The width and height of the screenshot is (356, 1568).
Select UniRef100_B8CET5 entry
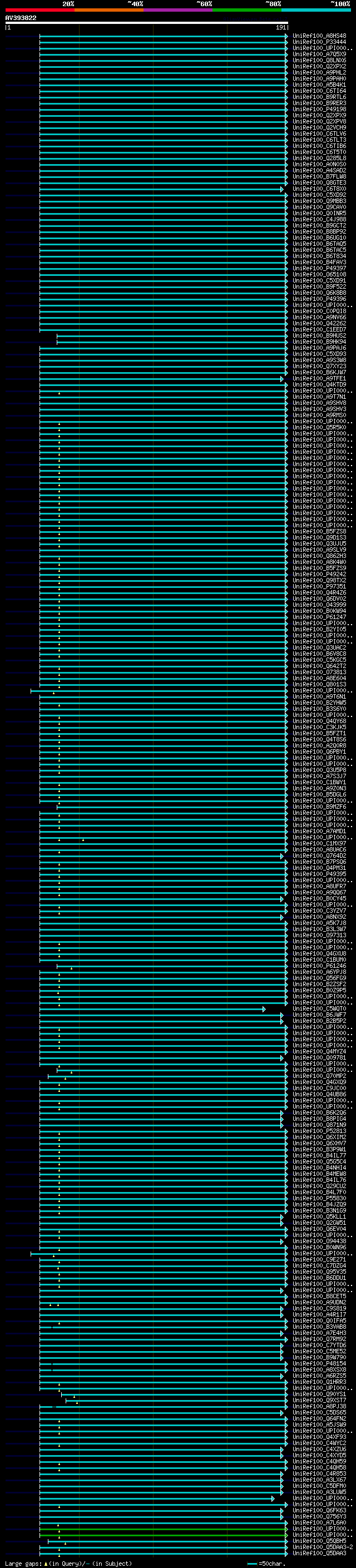[x=319, y=1296]
